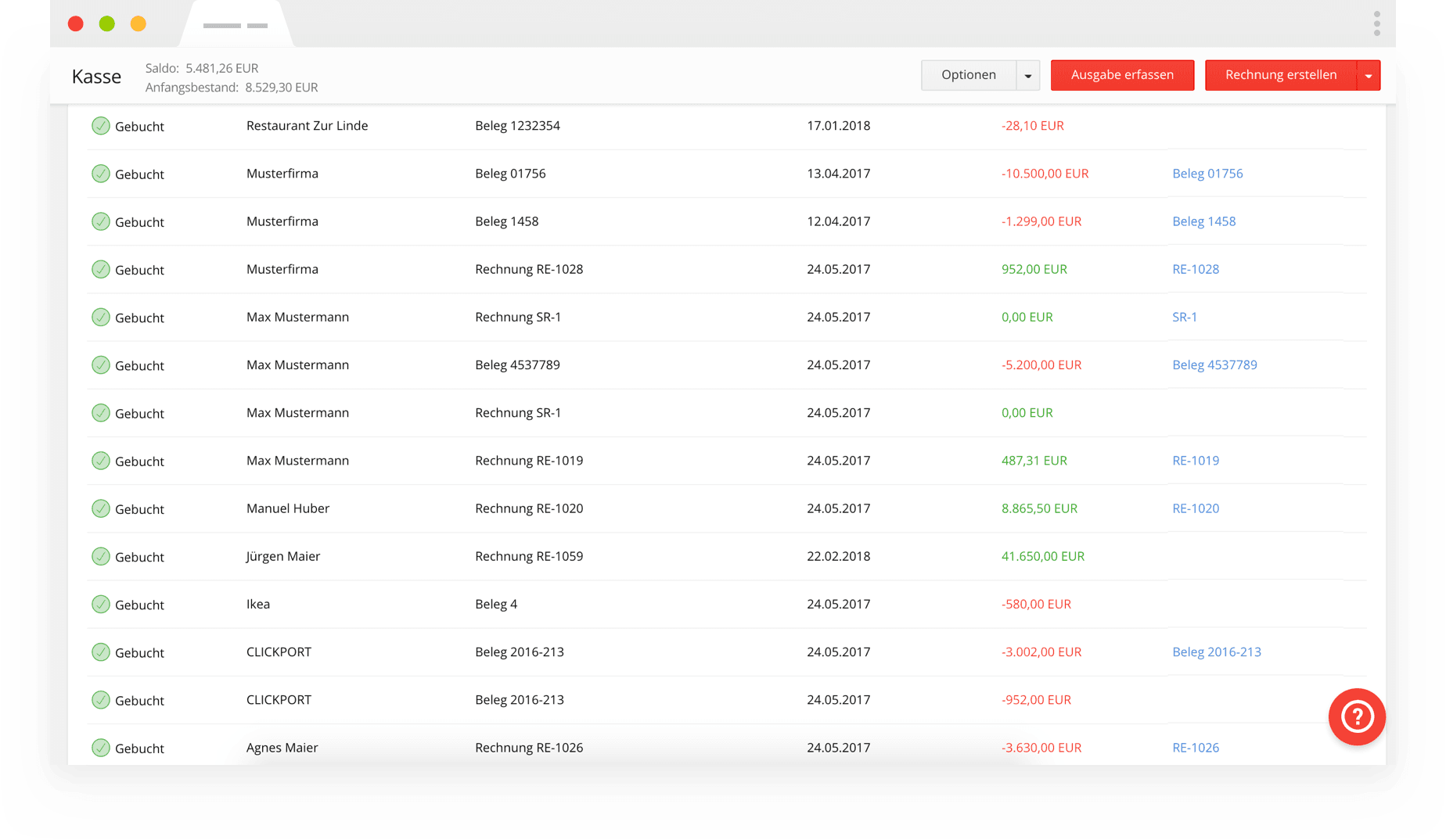
Task: Open the browser three-dot menu
Action: point(1376,23)
